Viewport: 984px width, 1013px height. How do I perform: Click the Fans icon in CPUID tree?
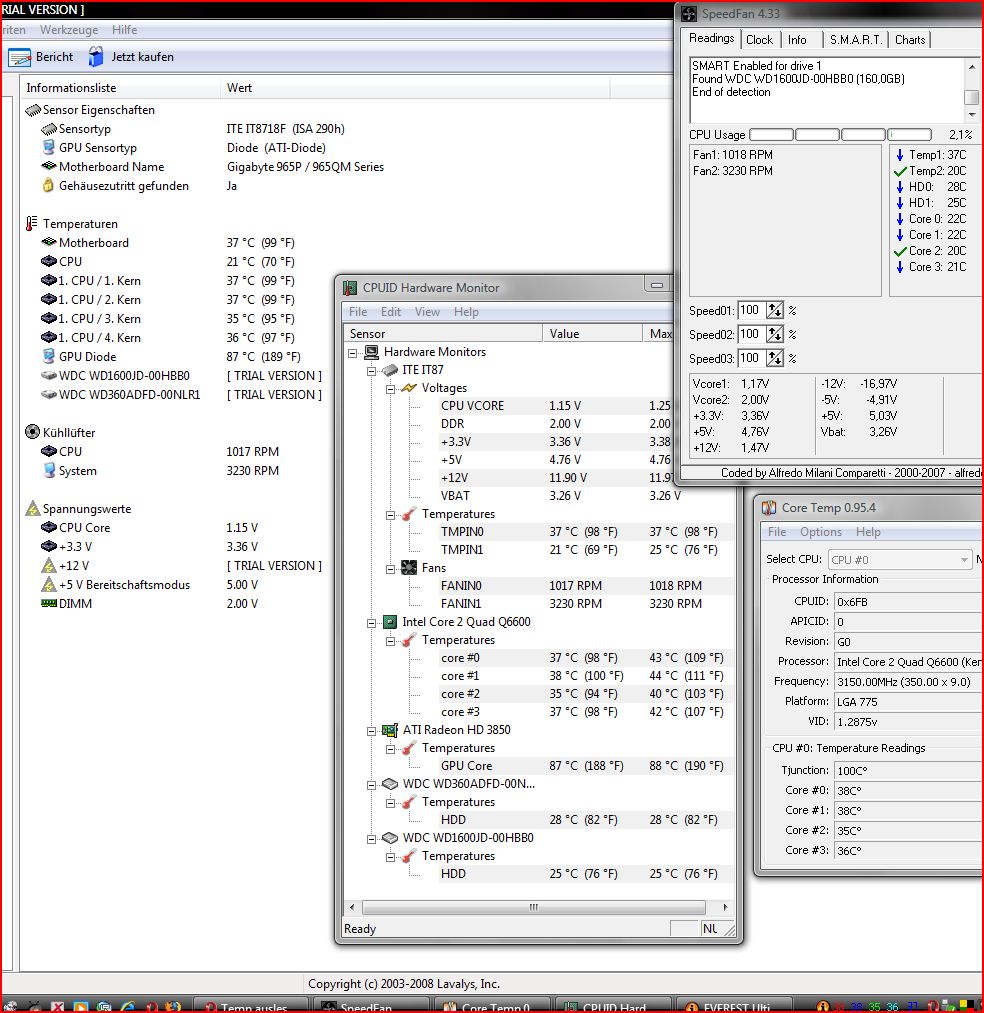[x=408, y=568]
